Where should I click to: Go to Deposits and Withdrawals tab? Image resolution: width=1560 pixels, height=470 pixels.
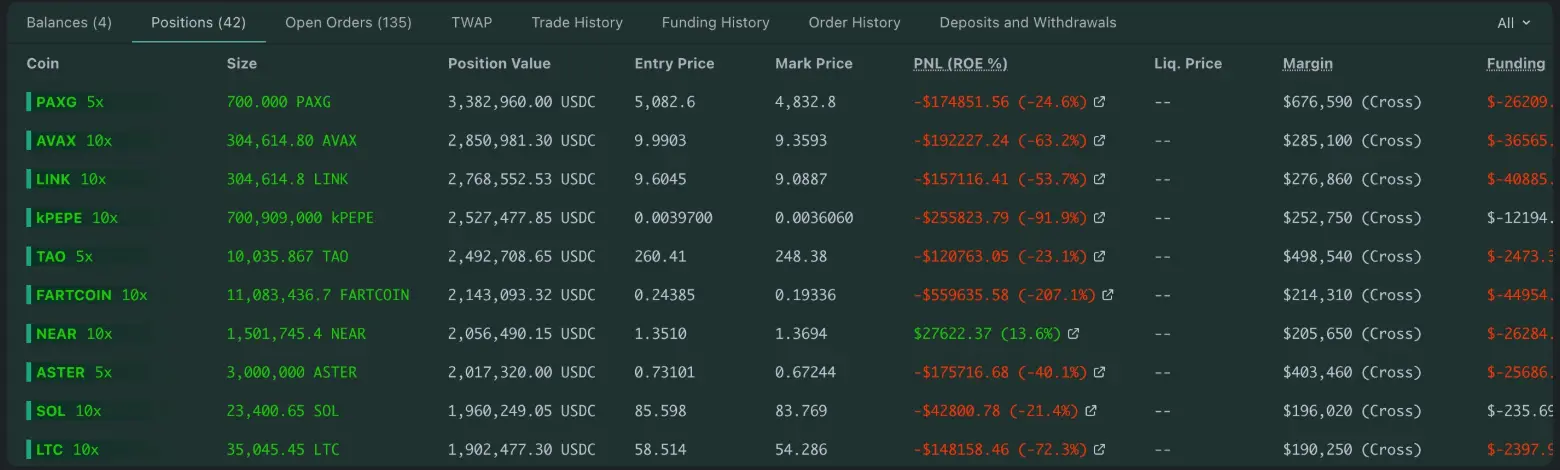[1028, 22]
